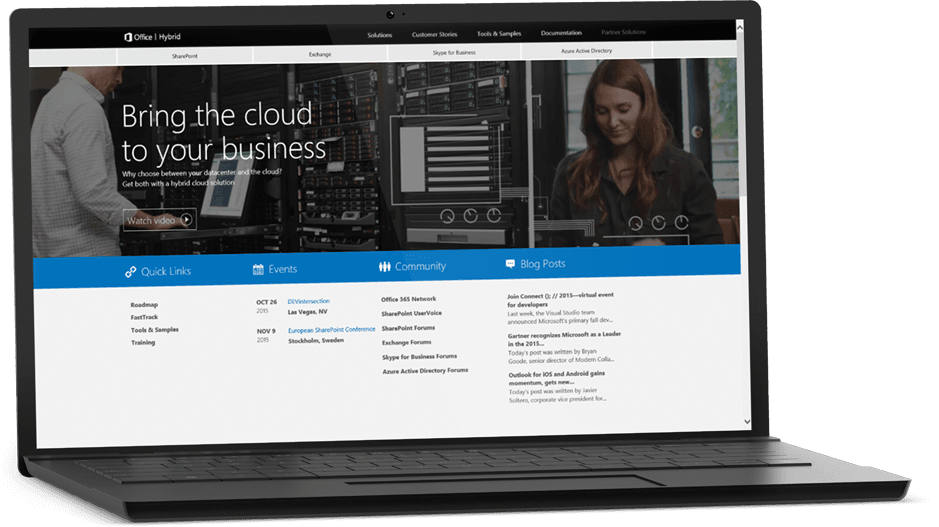Click the Events heading
This screenshot has height=527, width=939.
click(283, 269)
